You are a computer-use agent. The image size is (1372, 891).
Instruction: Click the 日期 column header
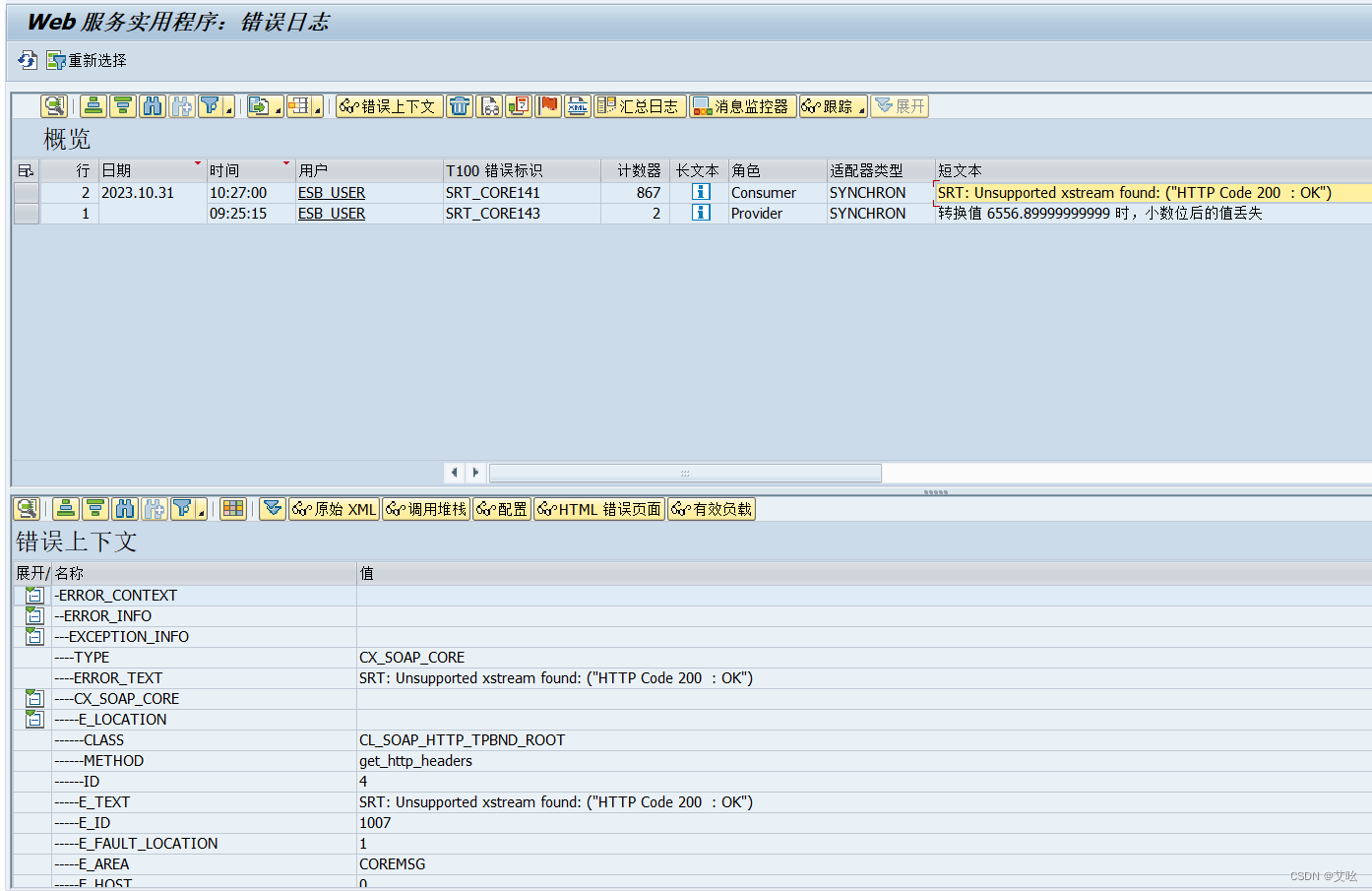tap(153, 170)
